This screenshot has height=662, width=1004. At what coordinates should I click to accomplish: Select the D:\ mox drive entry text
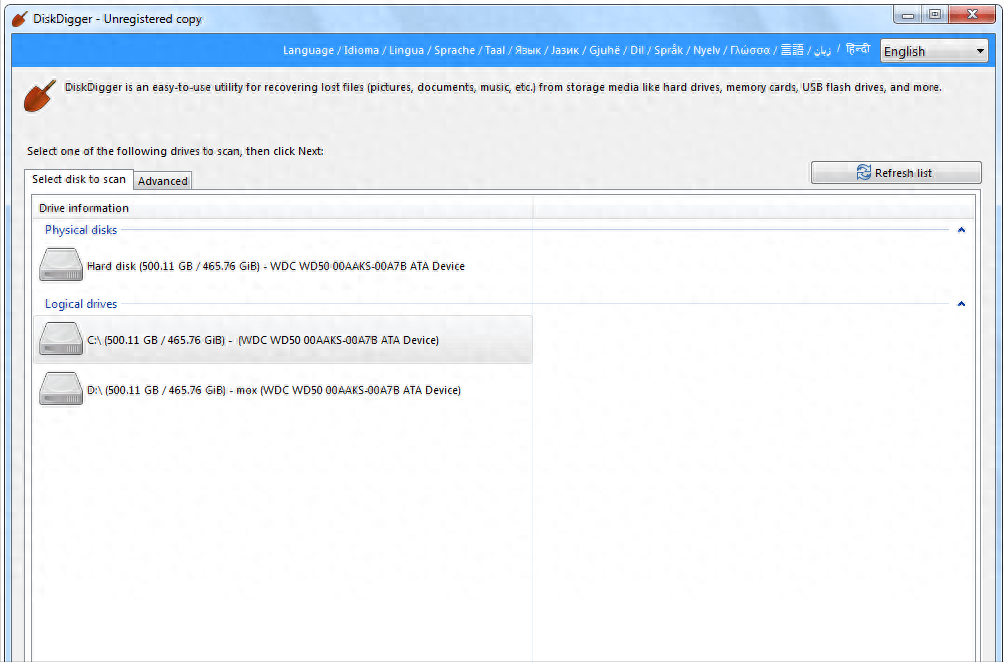click(x=273, y=390)
